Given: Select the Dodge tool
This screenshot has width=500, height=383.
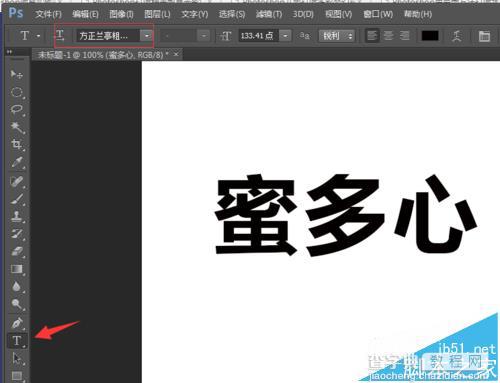Looking at the screenshot, I should pyautogui.click(x=17, y=304).
